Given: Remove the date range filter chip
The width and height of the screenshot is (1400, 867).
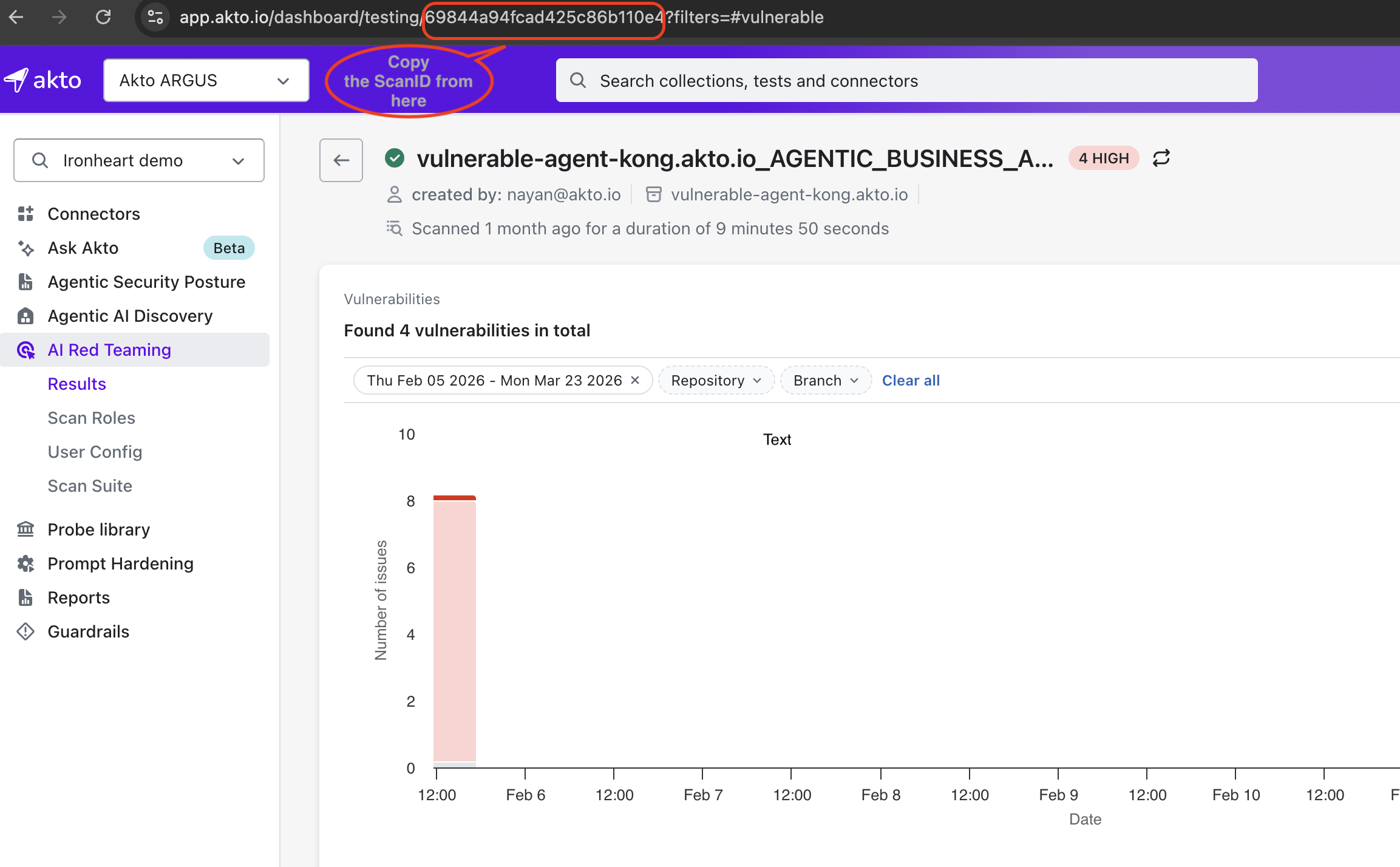Looking at the screenshot, I should (x=635, y=380).
